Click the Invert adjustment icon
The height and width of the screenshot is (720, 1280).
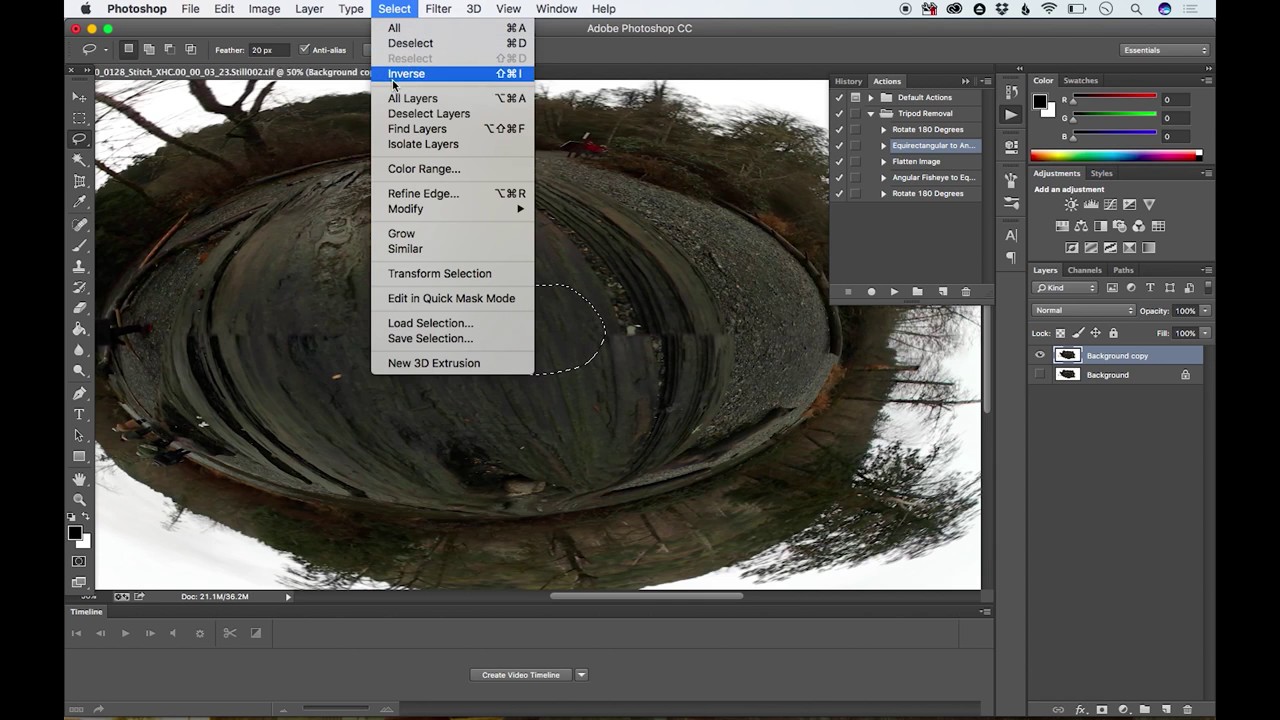tap(1071, 248)
